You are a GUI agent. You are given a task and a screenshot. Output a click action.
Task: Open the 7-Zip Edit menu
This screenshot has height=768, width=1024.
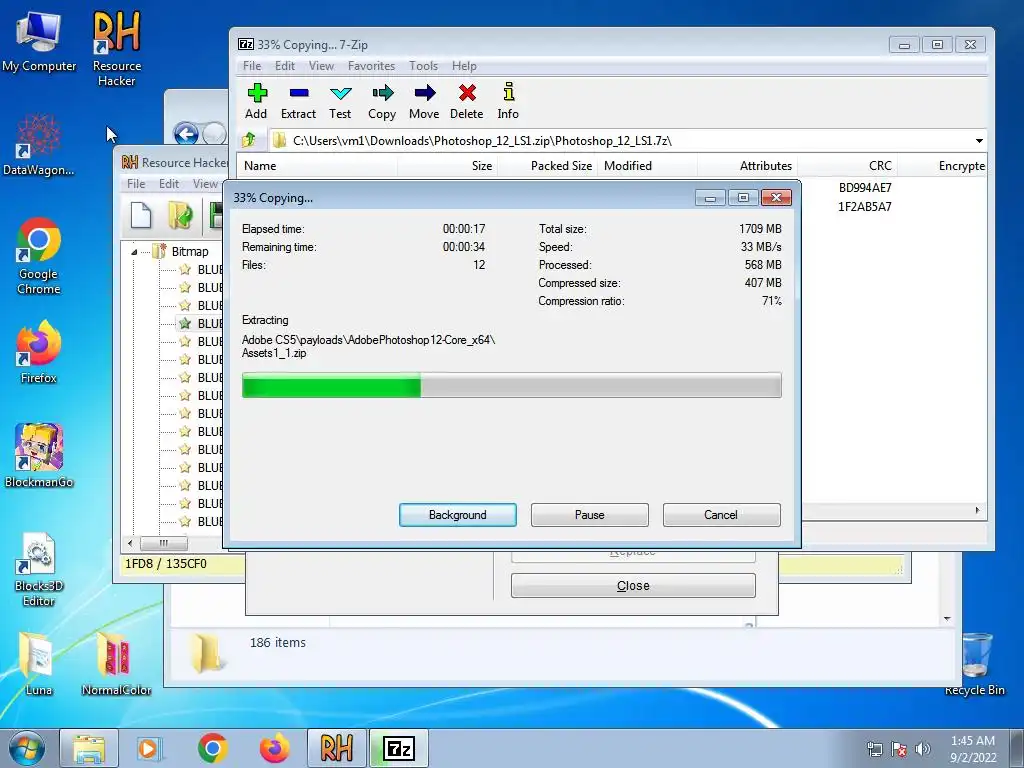(x=285, y=66)
